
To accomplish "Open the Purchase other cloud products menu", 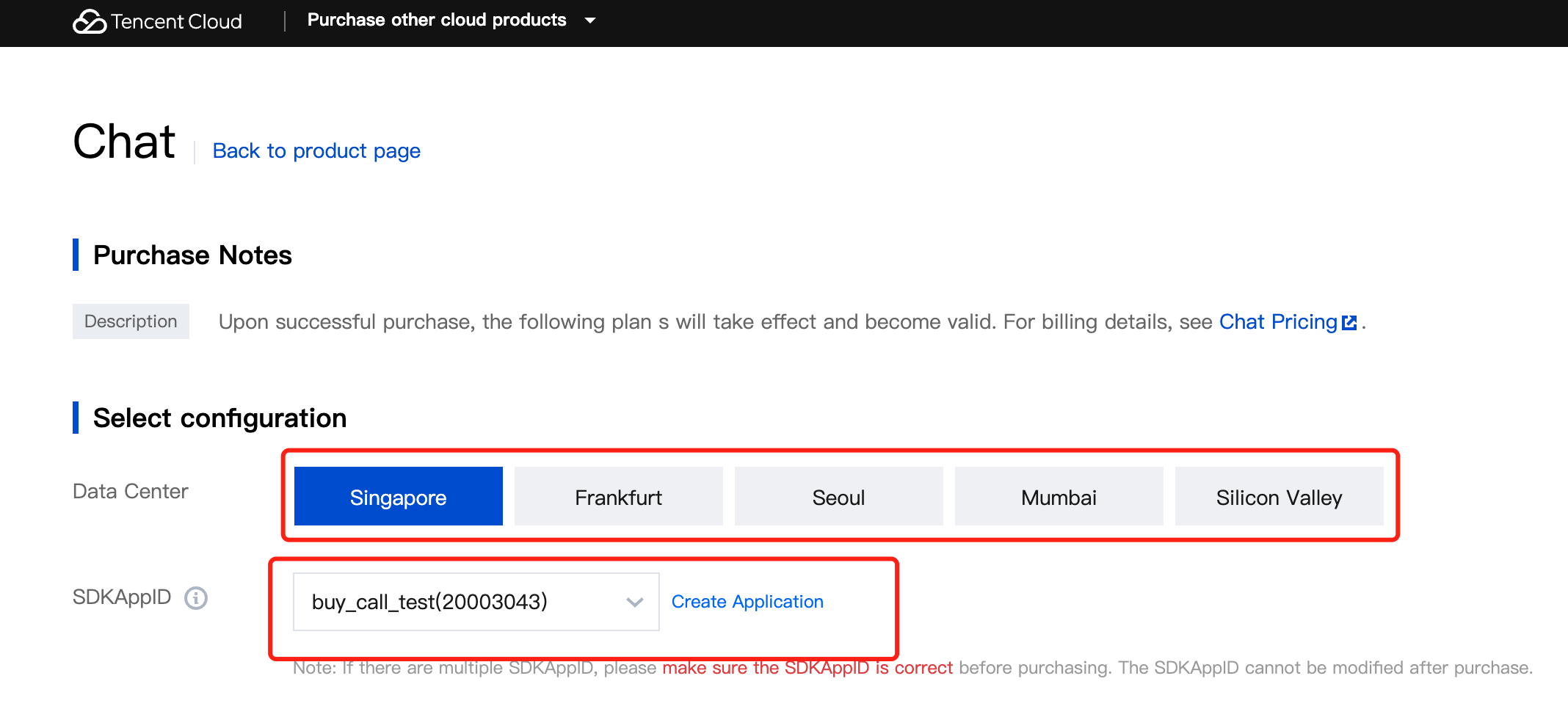I will coord(437,21).
